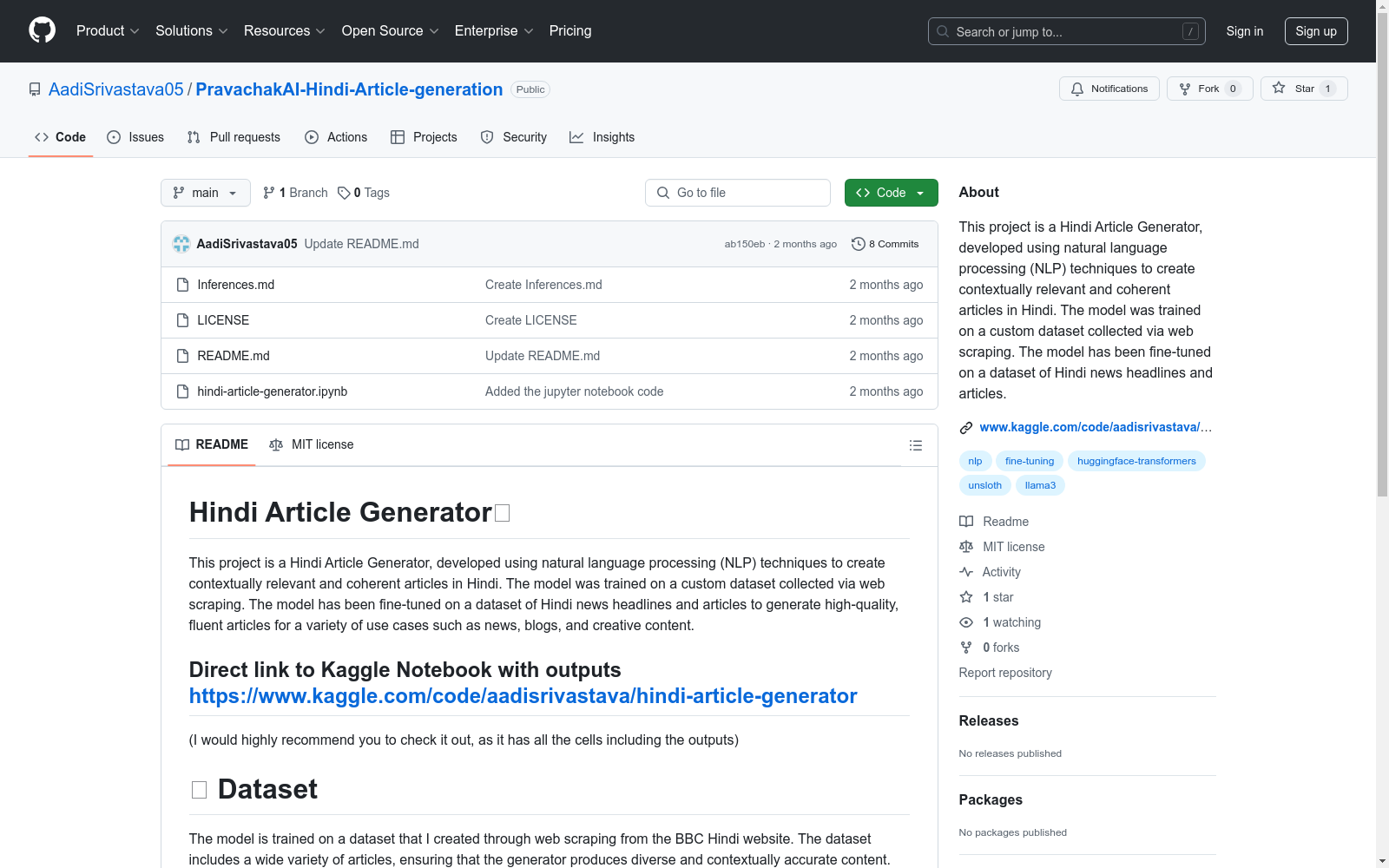Click 'Create Inferences.md' commit message
The width and height of the screenshot is (1389, 868).
(543, 285)
